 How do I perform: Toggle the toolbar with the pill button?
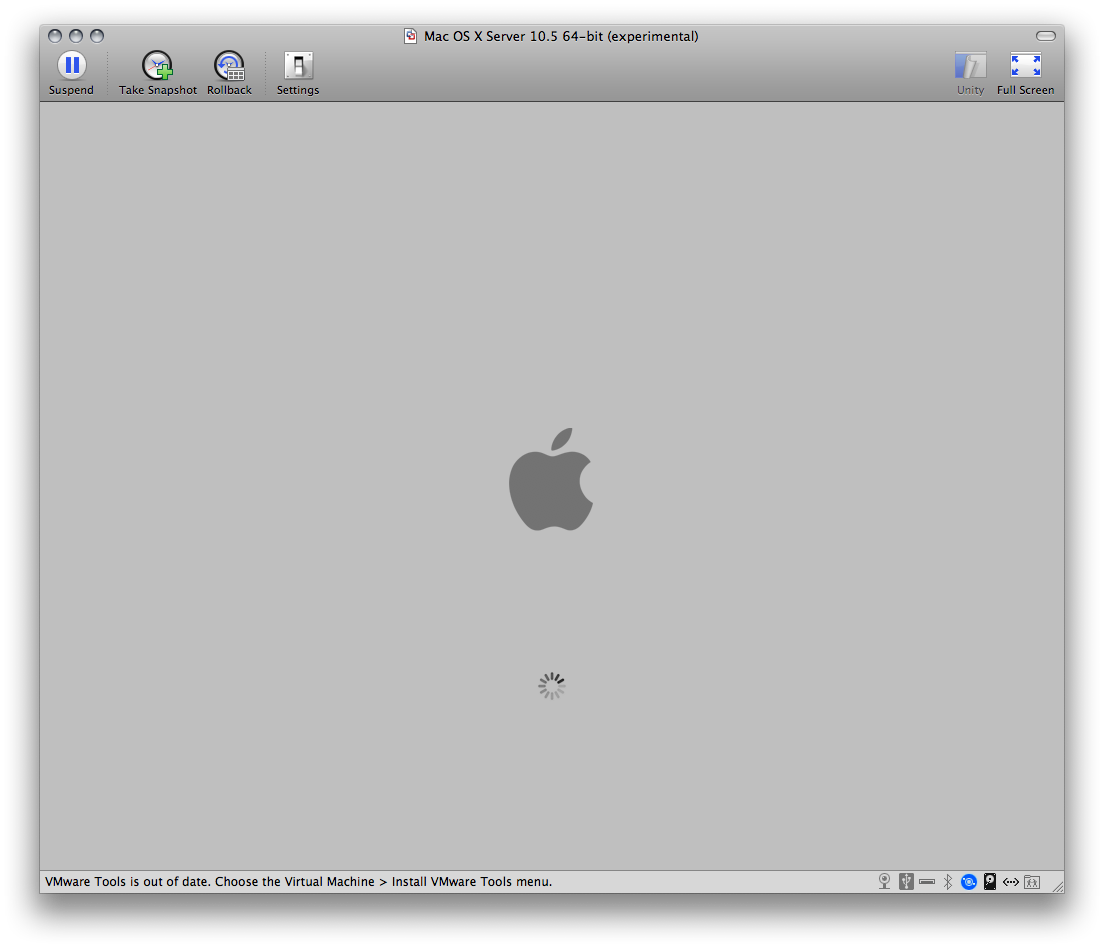1046,36
